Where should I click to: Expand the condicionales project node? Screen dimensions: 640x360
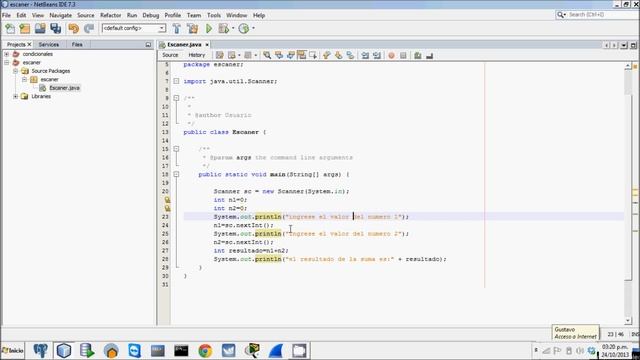click(7, 54)
